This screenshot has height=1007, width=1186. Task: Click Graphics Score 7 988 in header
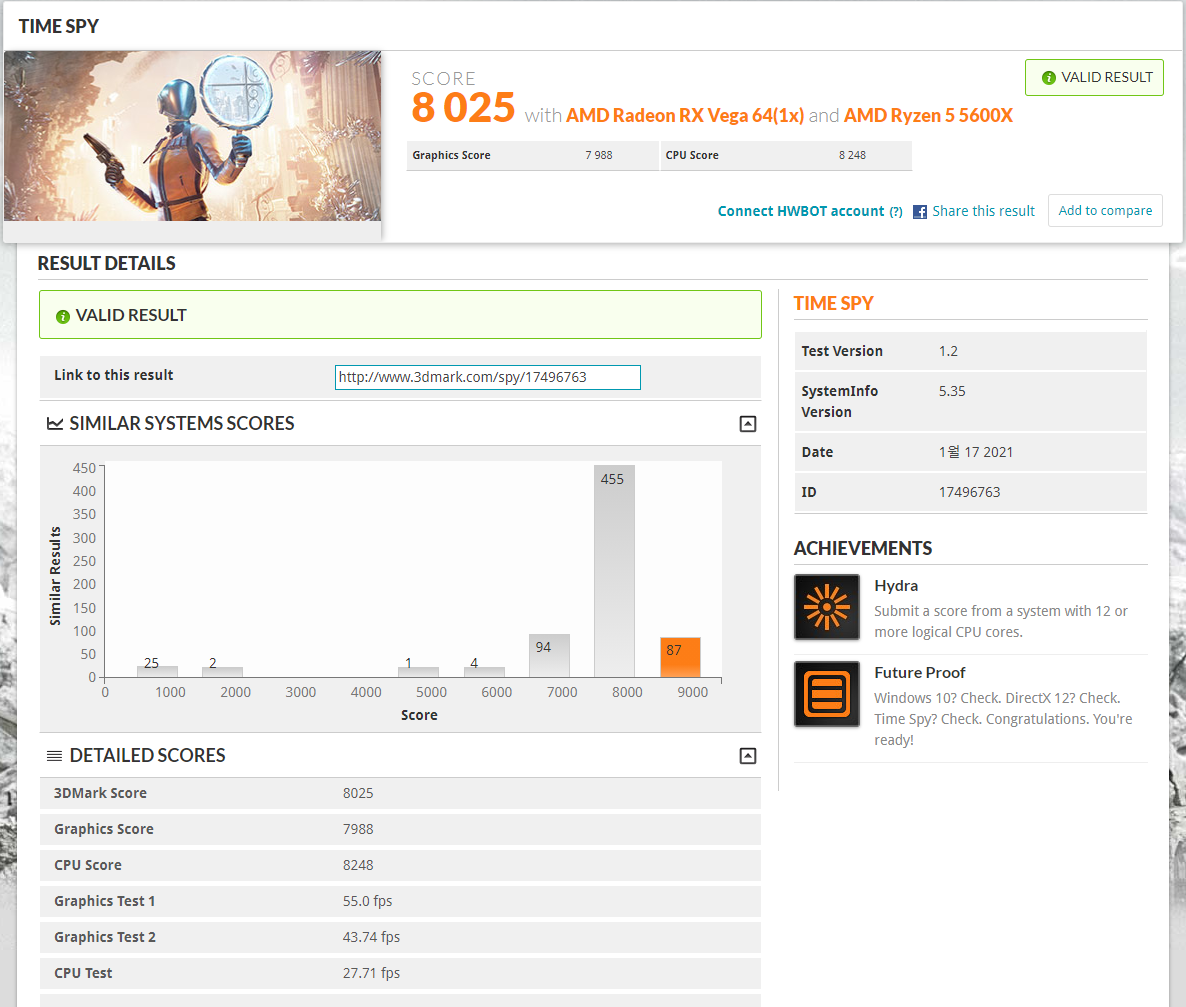pyautogui.click(x=532, y=155)
